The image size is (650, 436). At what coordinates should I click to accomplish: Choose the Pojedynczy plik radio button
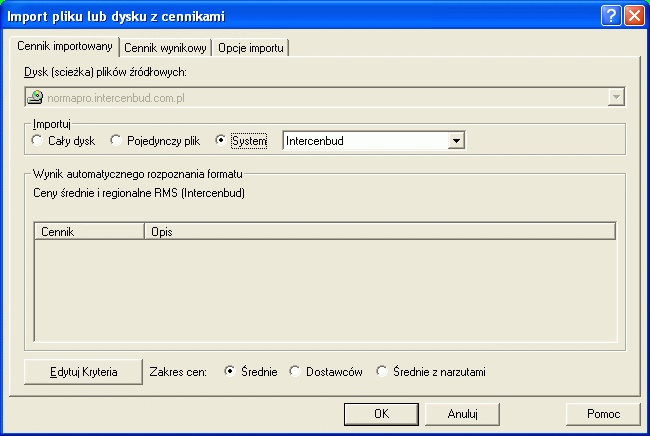click(116, 141)
